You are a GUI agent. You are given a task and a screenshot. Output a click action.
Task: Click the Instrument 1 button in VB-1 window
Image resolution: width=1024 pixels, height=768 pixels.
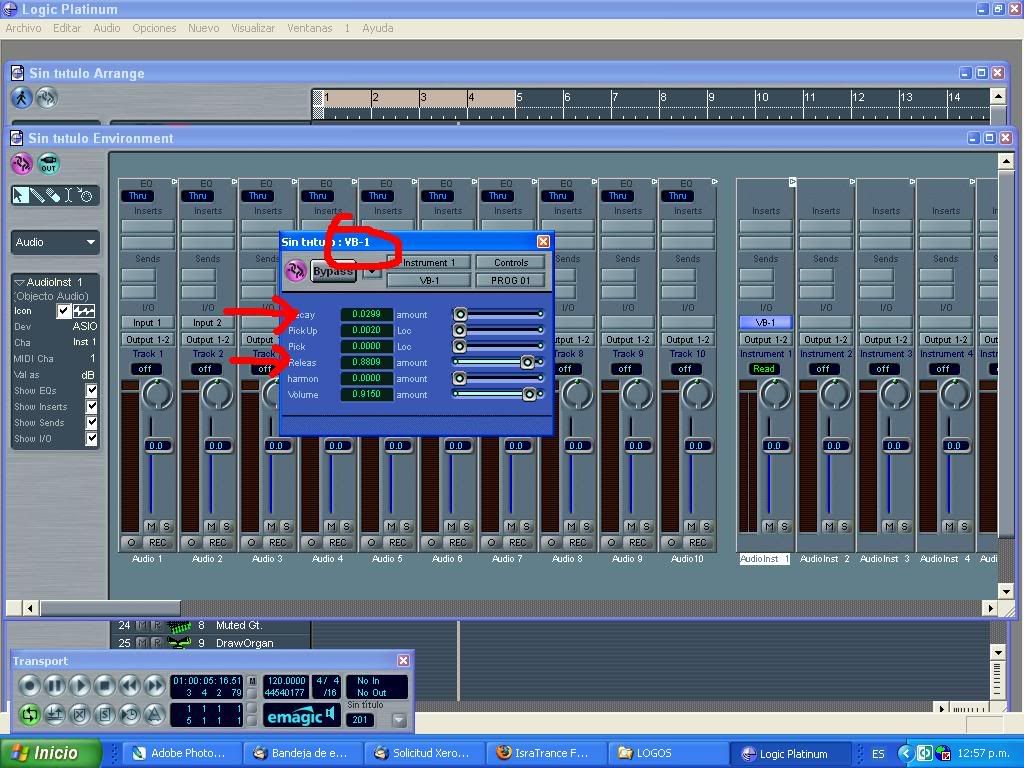[428, 263]
